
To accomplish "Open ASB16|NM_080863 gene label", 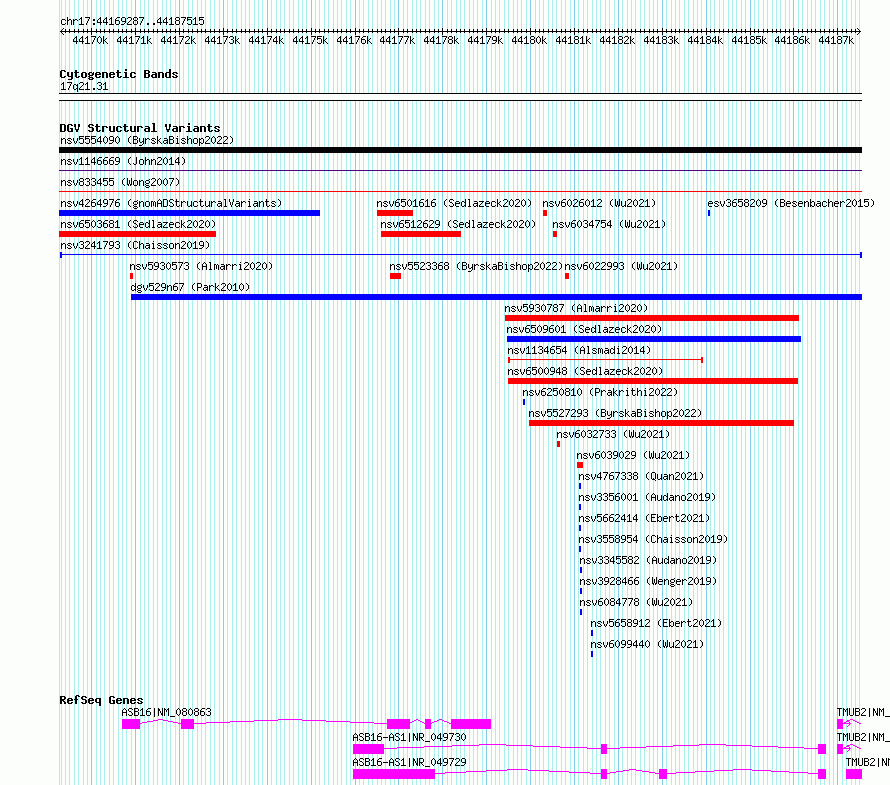I will tap(166, 712).
